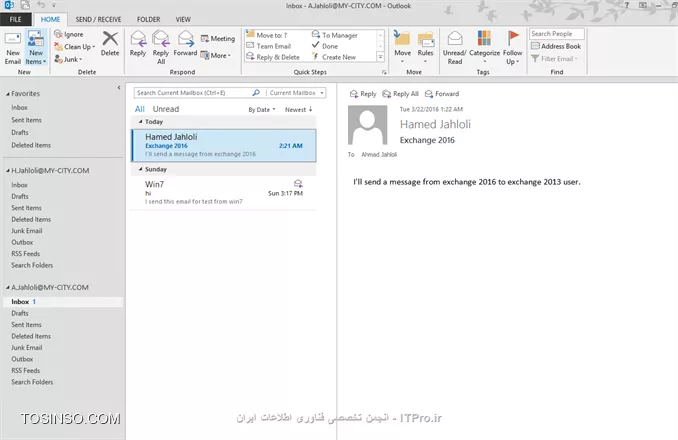678x440 pixels.
Task: Open Deleted Items under Favorites
Action: tap(31, 145)
